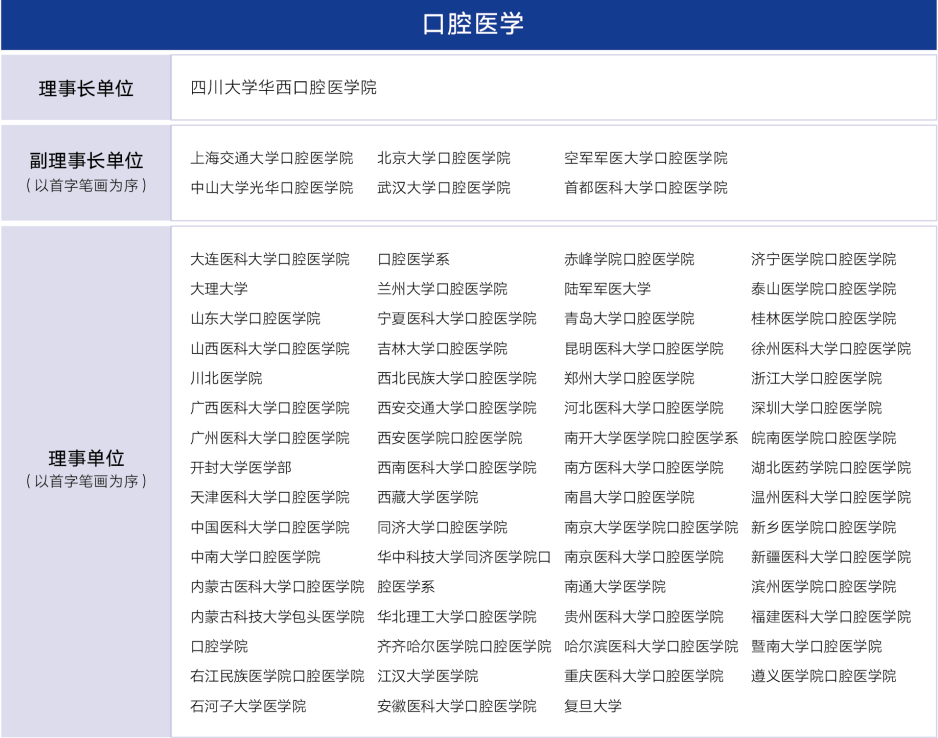Click '四川大学华西口腔医学院' entry
This screenshot has width=938, height=738.
click(284, 88)
